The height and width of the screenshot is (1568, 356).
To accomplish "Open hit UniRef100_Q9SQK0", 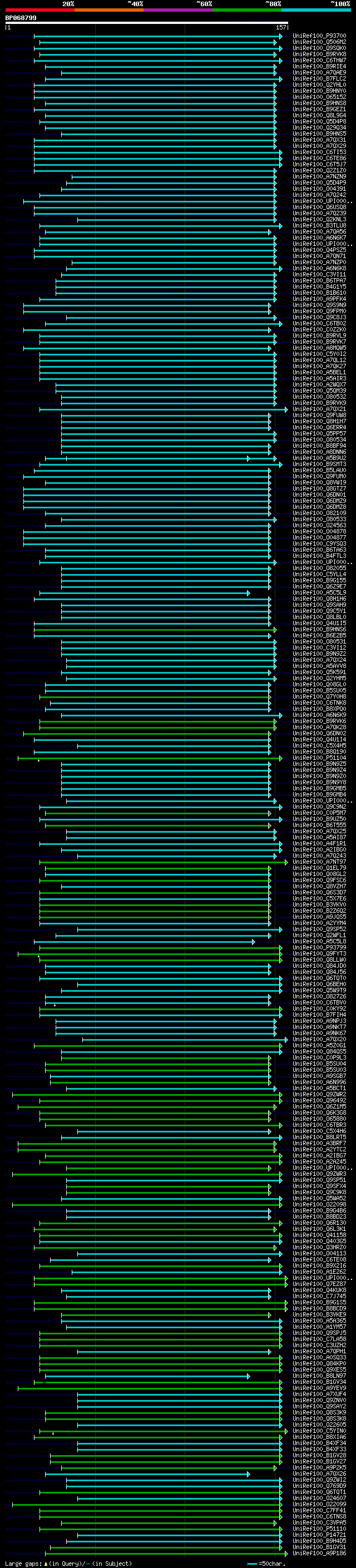I will click(x=319, y=48).
